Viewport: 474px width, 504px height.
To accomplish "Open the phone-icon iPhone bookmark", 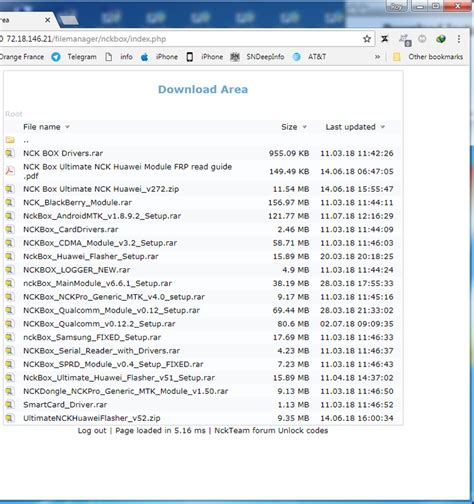I will tap(205, 57).
